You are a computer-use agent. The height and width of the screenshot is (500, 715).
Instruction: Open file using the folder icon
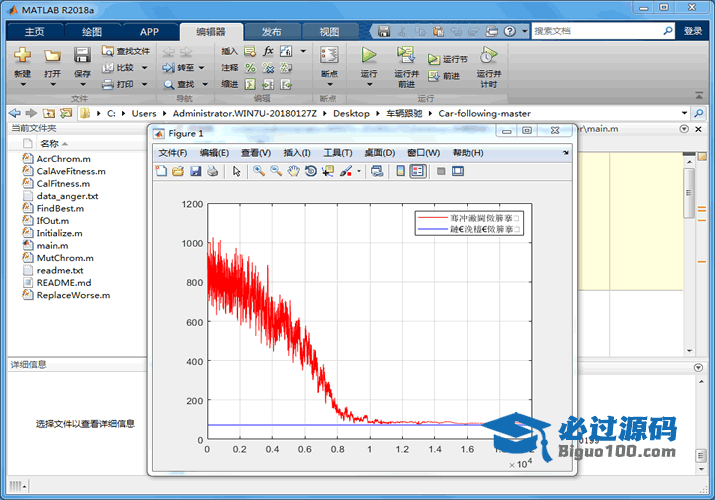[x=52, y=56]
